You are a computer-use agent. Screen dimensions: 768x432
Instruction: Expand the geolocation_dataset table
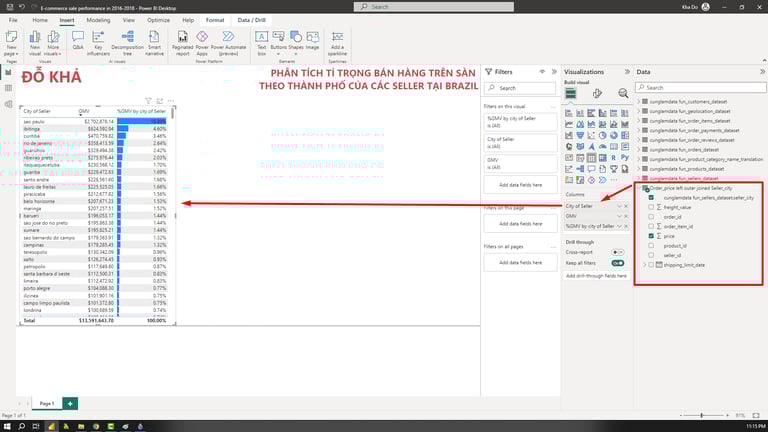pyautogui.click(x=639, y=111)
